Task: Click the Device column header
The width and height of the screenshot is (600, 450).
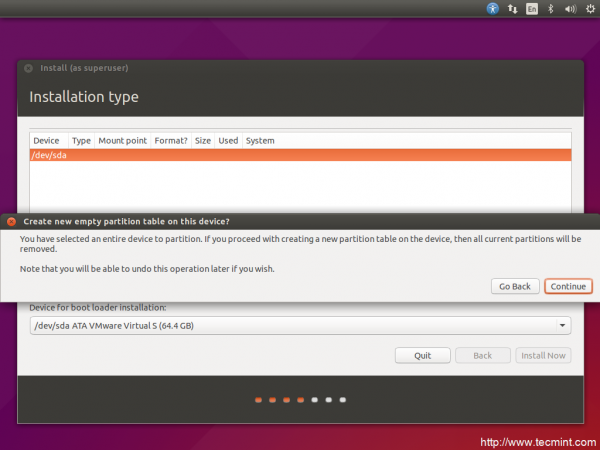Action: pos(47,141)
